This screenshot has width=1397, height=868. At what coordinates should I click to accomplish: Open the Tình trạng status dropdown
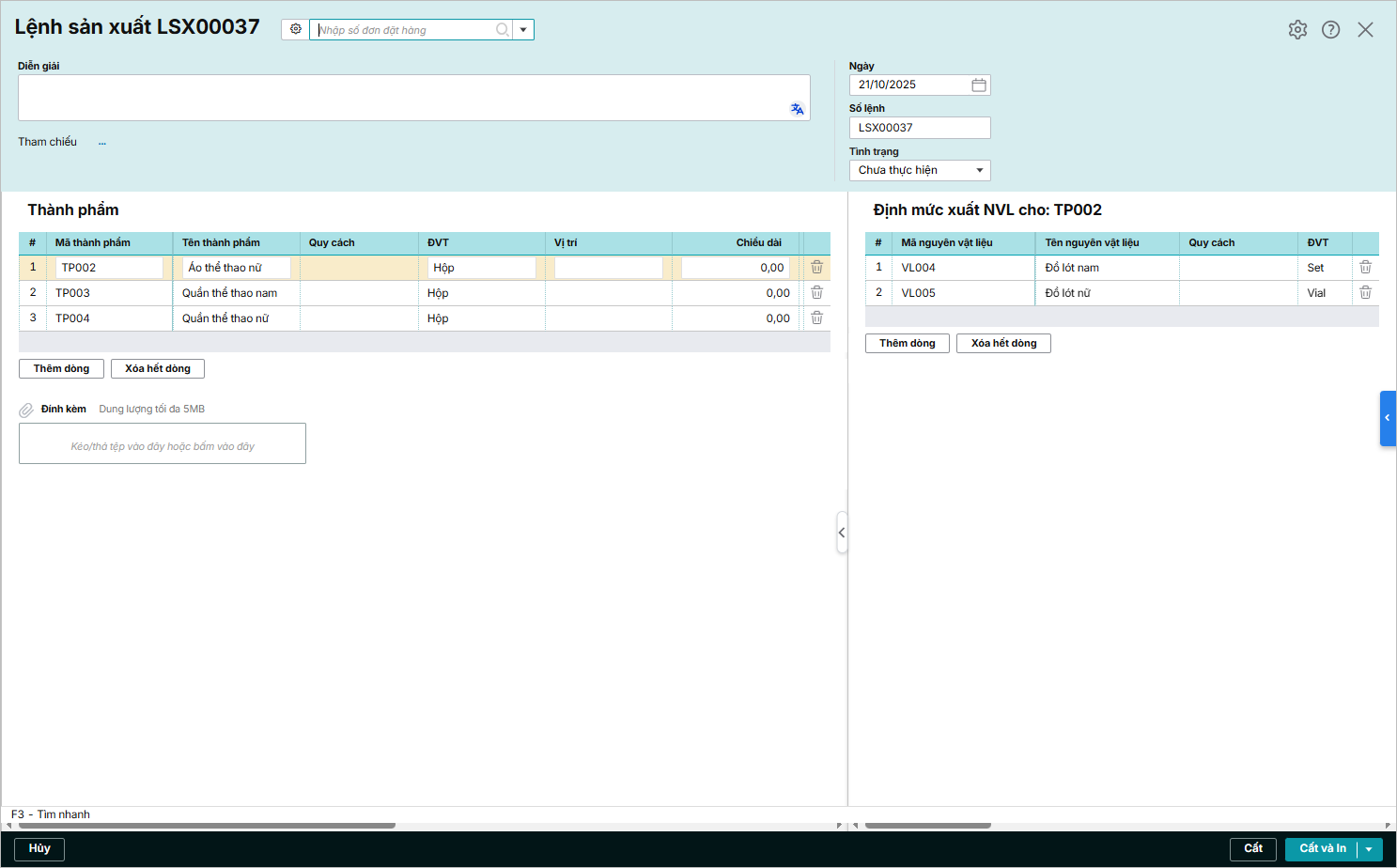(x=979, y=170)
